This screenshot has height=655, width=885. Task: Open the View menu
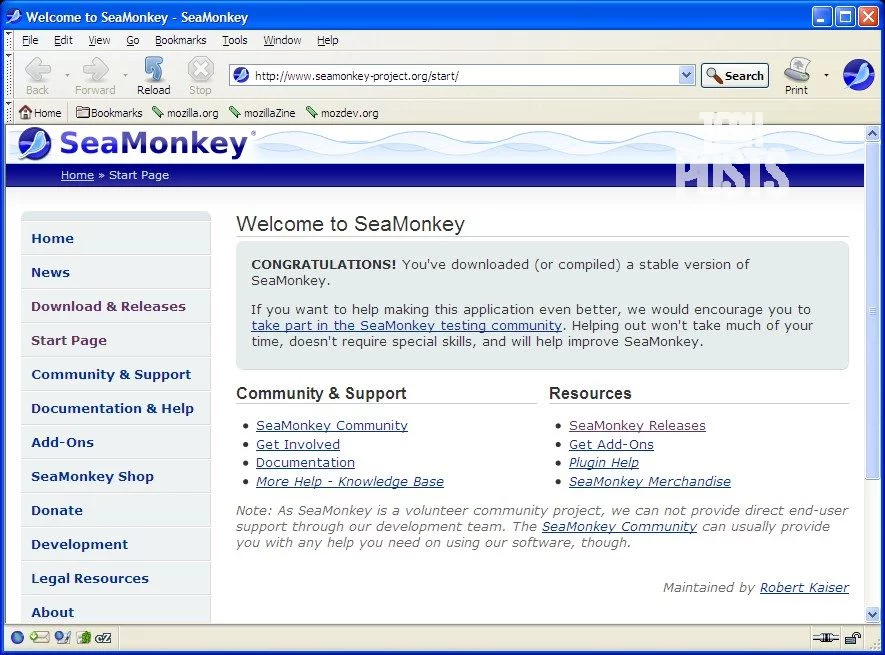point(99,40)
